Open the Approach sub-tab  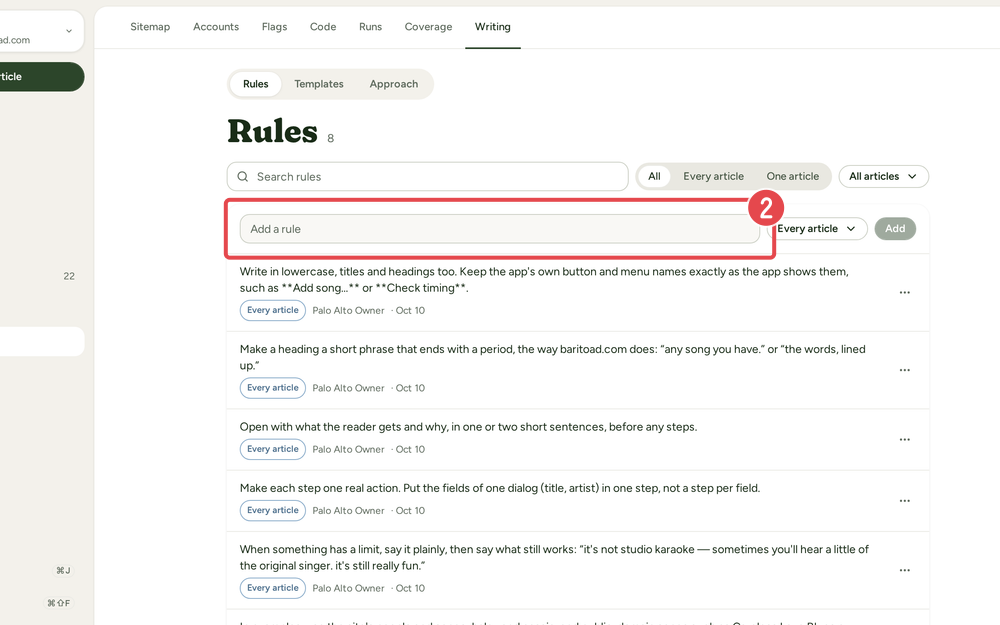pos(393,84)
